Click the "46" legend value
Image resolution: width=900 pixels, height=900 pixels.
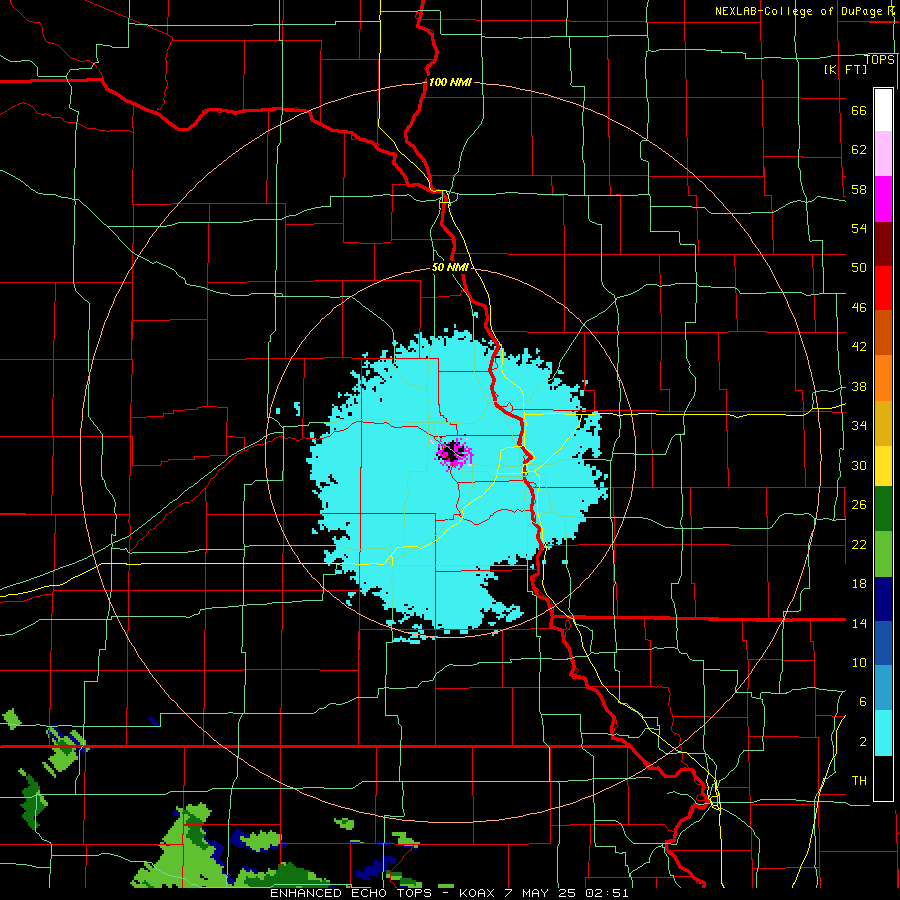[x=859, y=308]
